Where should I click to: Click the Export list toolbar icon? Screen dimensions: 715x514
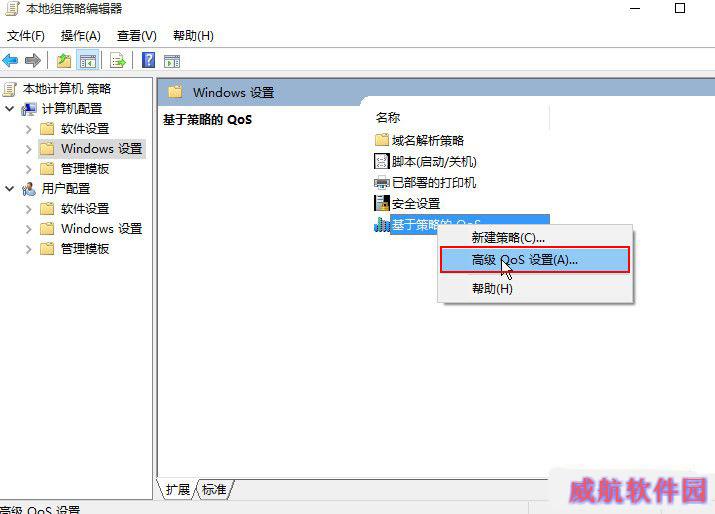click(118, 61)
